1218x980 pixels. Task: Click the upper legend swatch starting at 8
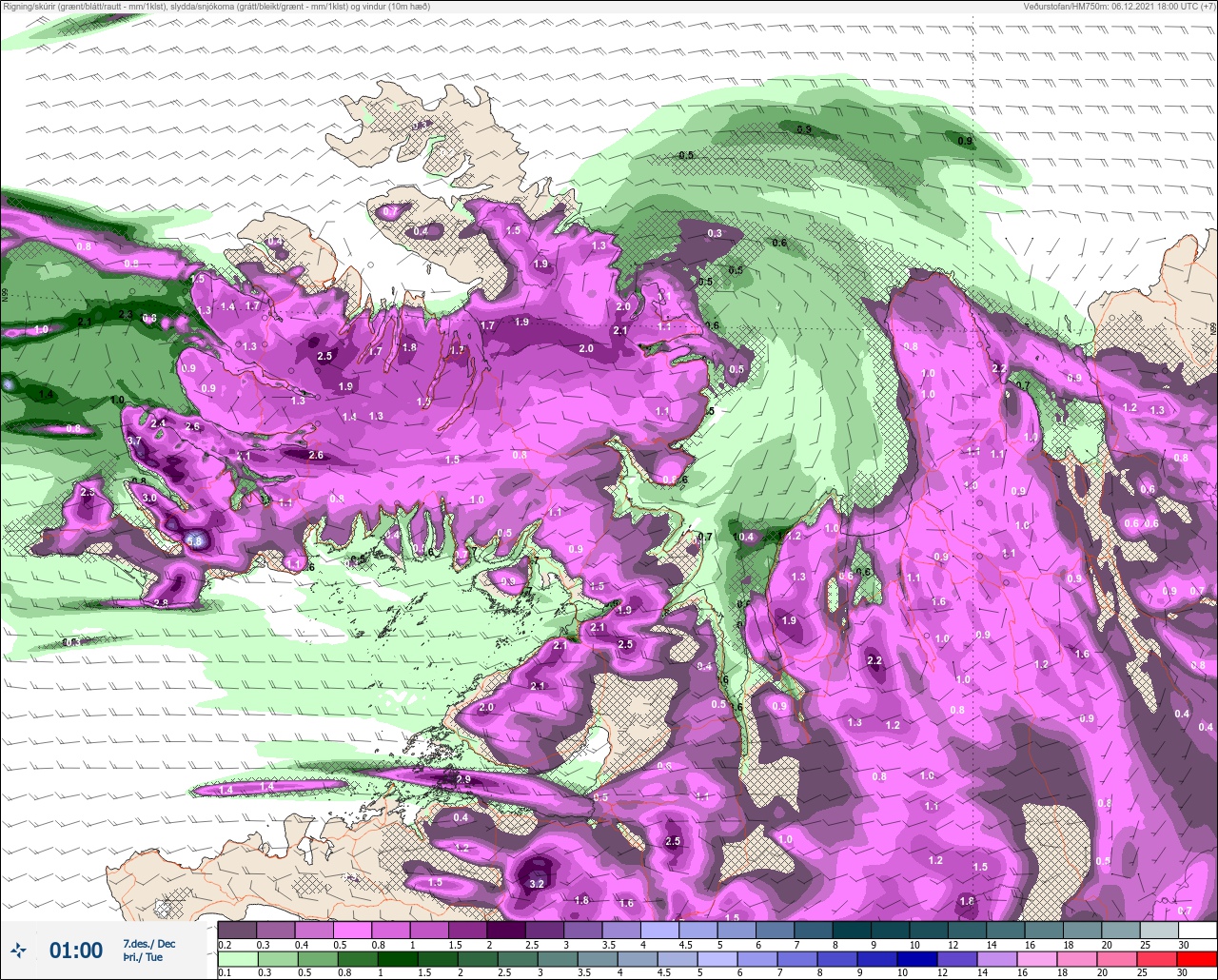coord(852,930)
